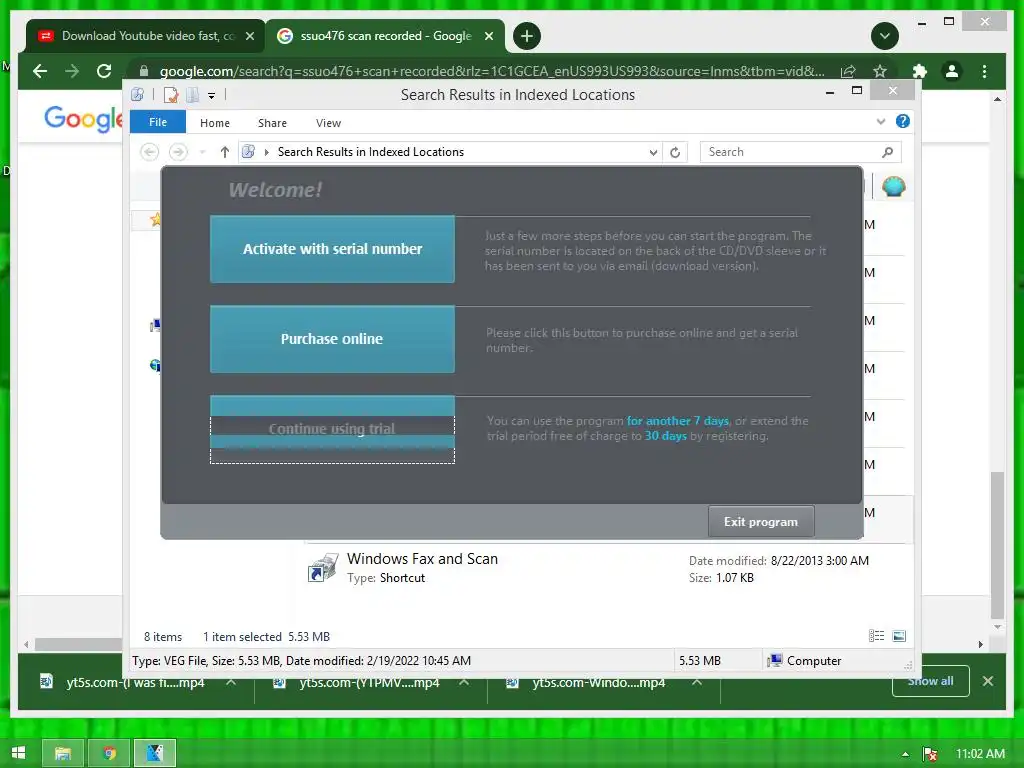Open the Share ribbon tab in Explorer

pyautogui.click(x=272, y=123)
